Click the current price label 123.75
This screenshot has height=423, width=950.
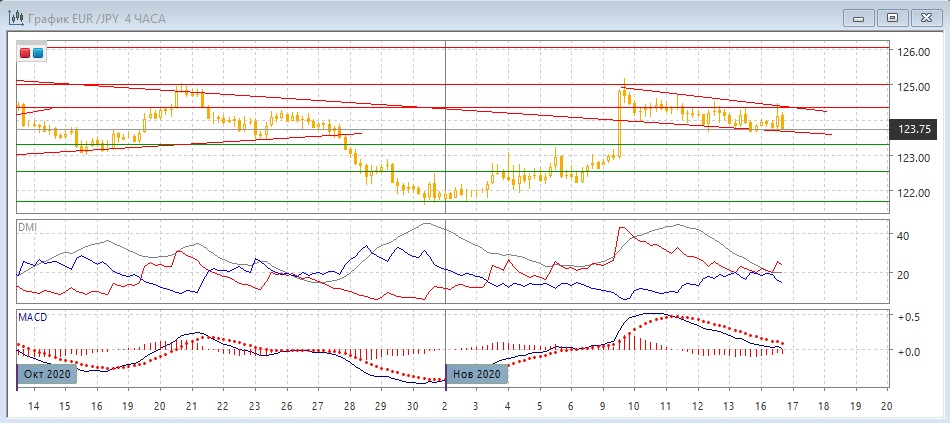(914, 129)
